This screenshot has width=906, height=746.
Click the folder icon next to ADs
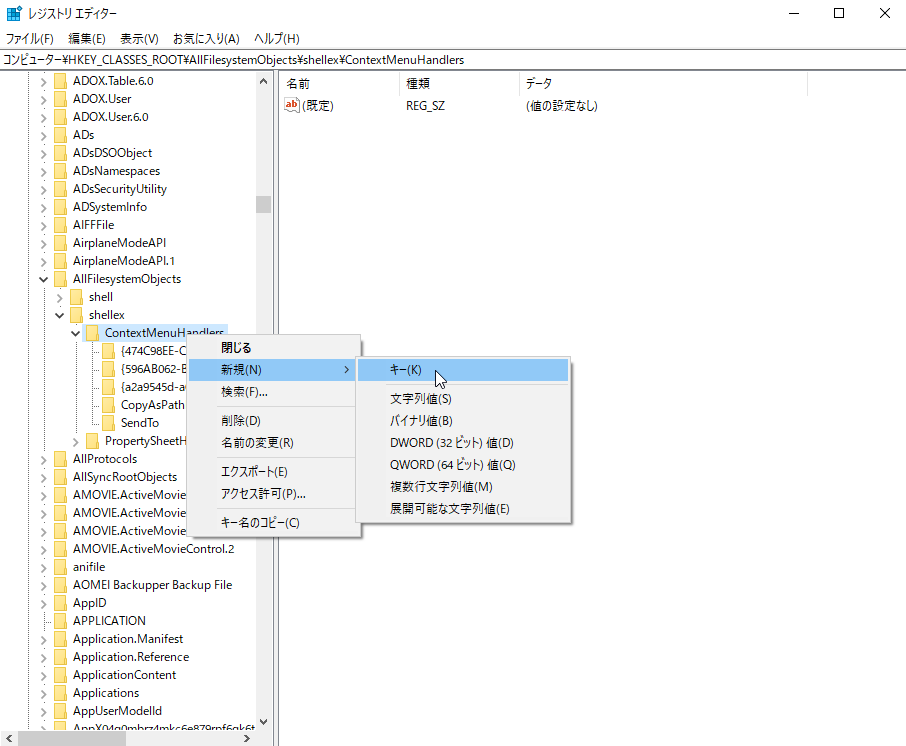[x=61, y=135]
